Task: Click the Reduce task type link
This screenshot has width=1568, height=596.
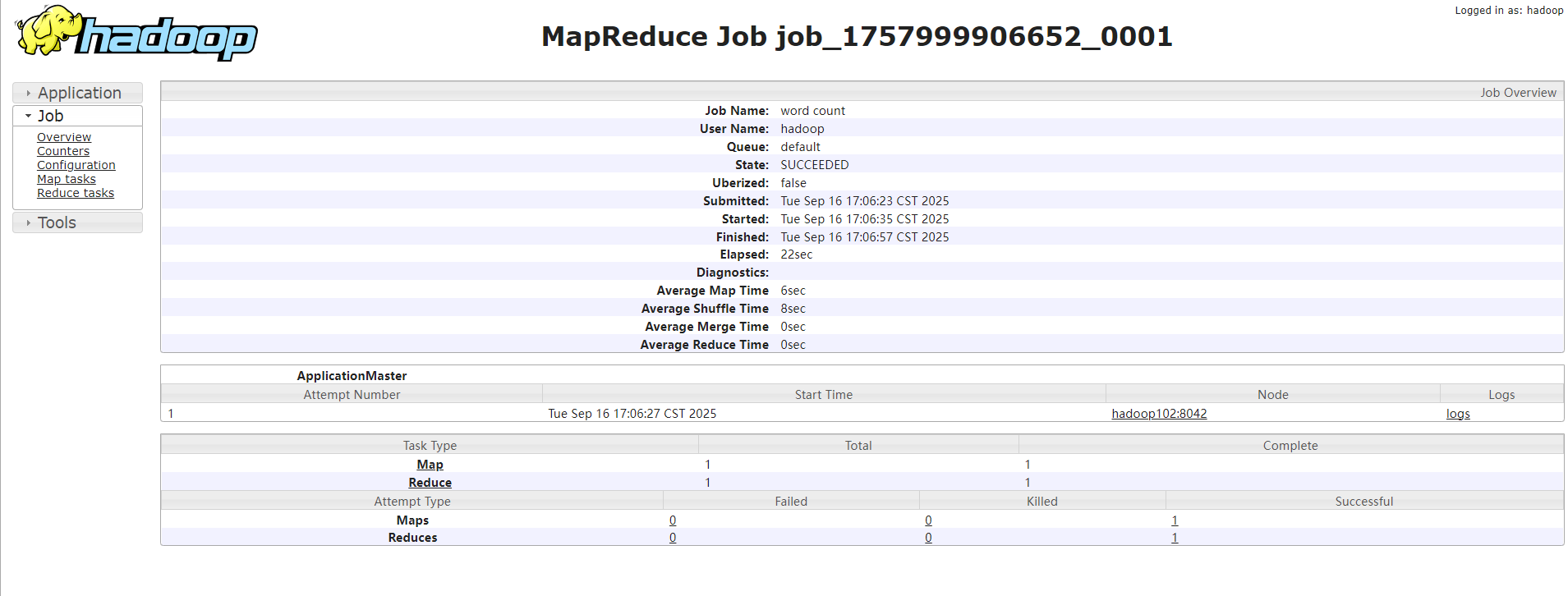Action: pos(430,483)
